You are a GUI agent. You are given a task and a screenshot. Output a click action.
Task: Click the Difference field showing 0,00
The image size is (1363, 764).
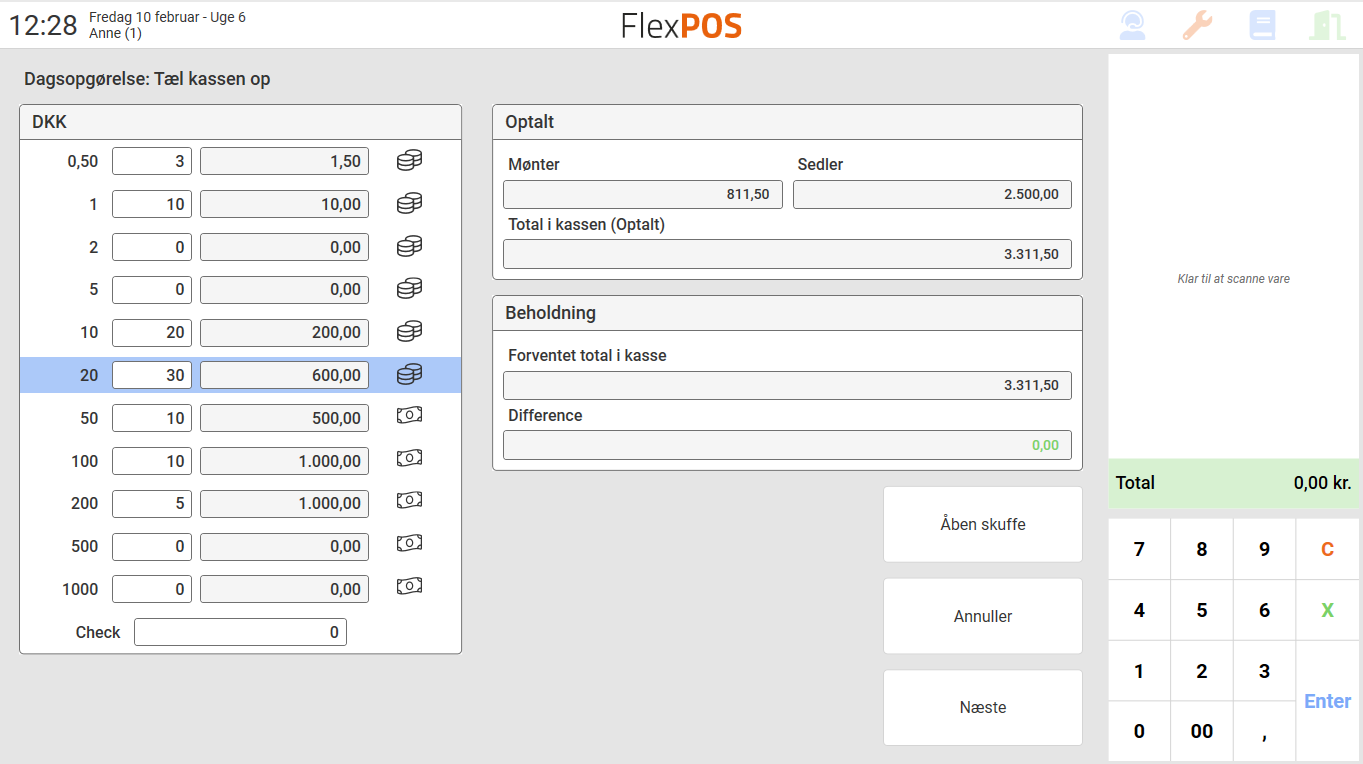click(x=787, y=444)
